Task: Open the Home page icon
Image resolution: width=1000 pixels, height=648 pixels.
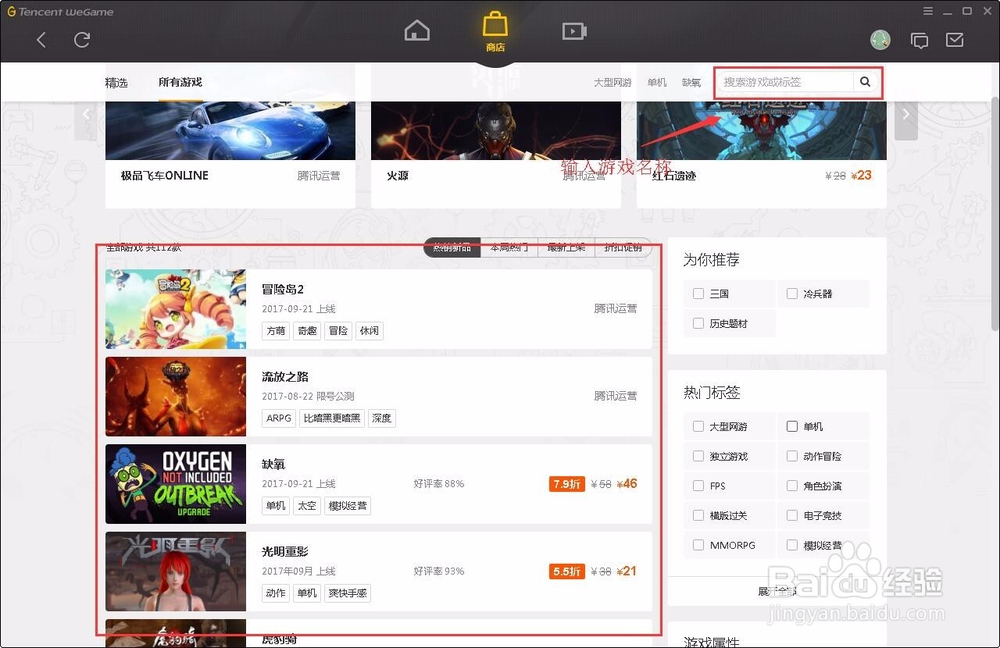Action: [x=417, y=31]
